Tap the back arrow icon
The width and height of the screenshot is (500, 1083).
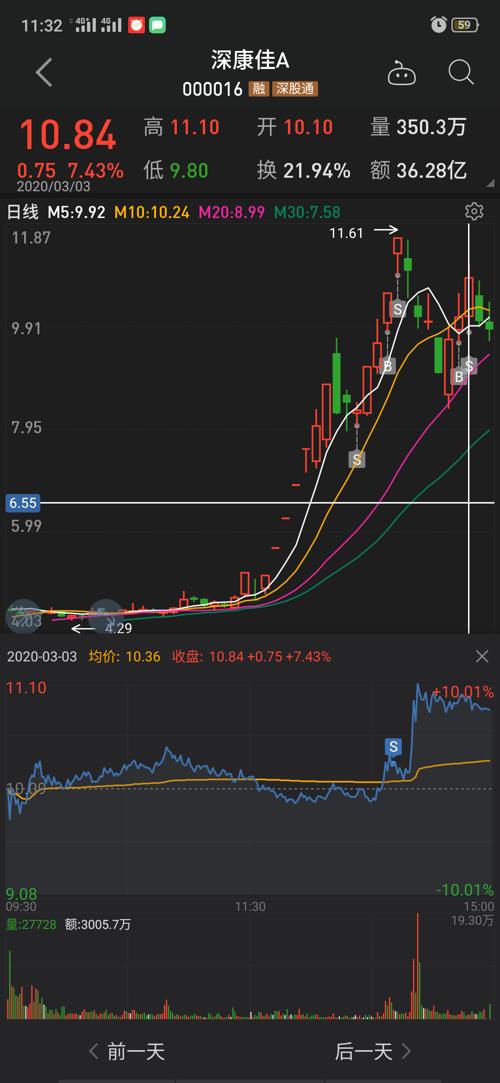44,73
